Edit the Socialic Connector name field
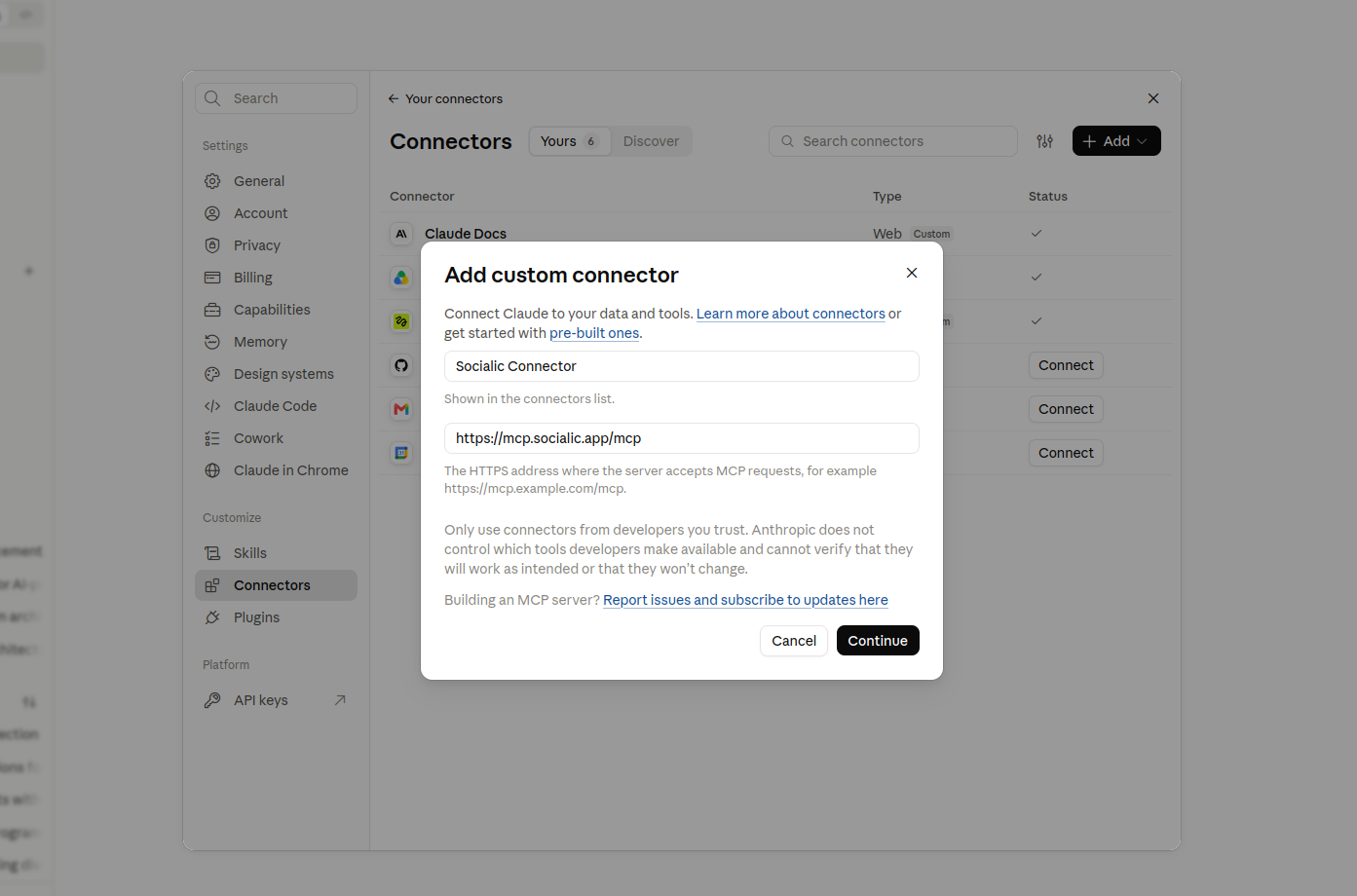The image size is (1357, 896). (682, 366)
